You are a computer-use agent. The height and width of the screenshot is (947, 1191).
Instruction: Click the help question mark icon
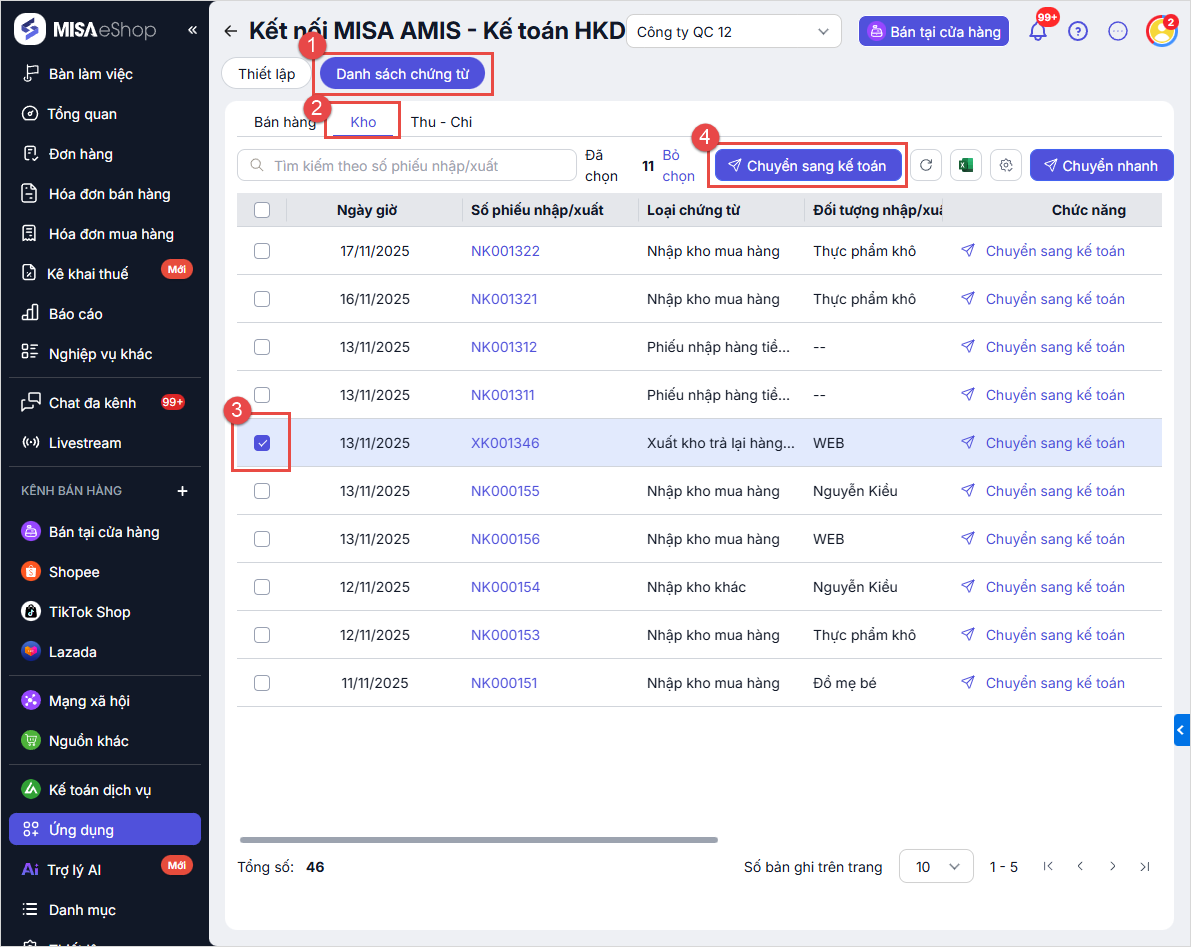[x=1077, y=31]
